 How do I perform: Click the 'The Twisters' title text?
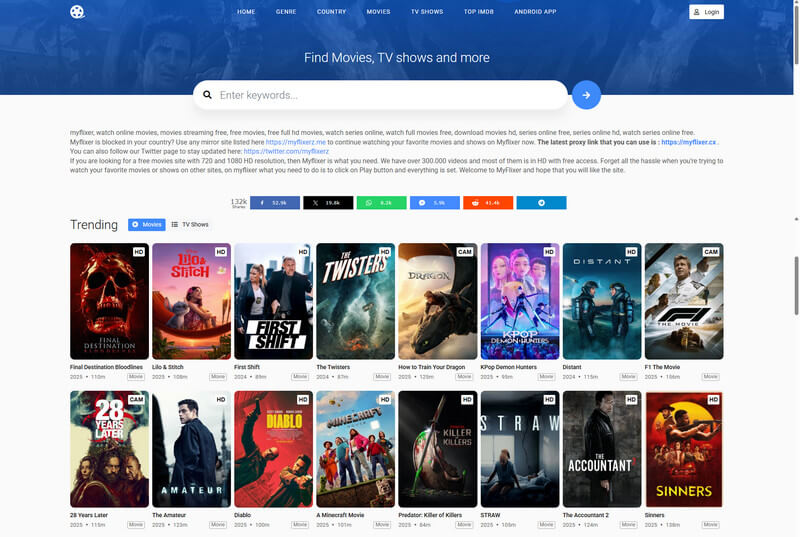coord(333,367)
